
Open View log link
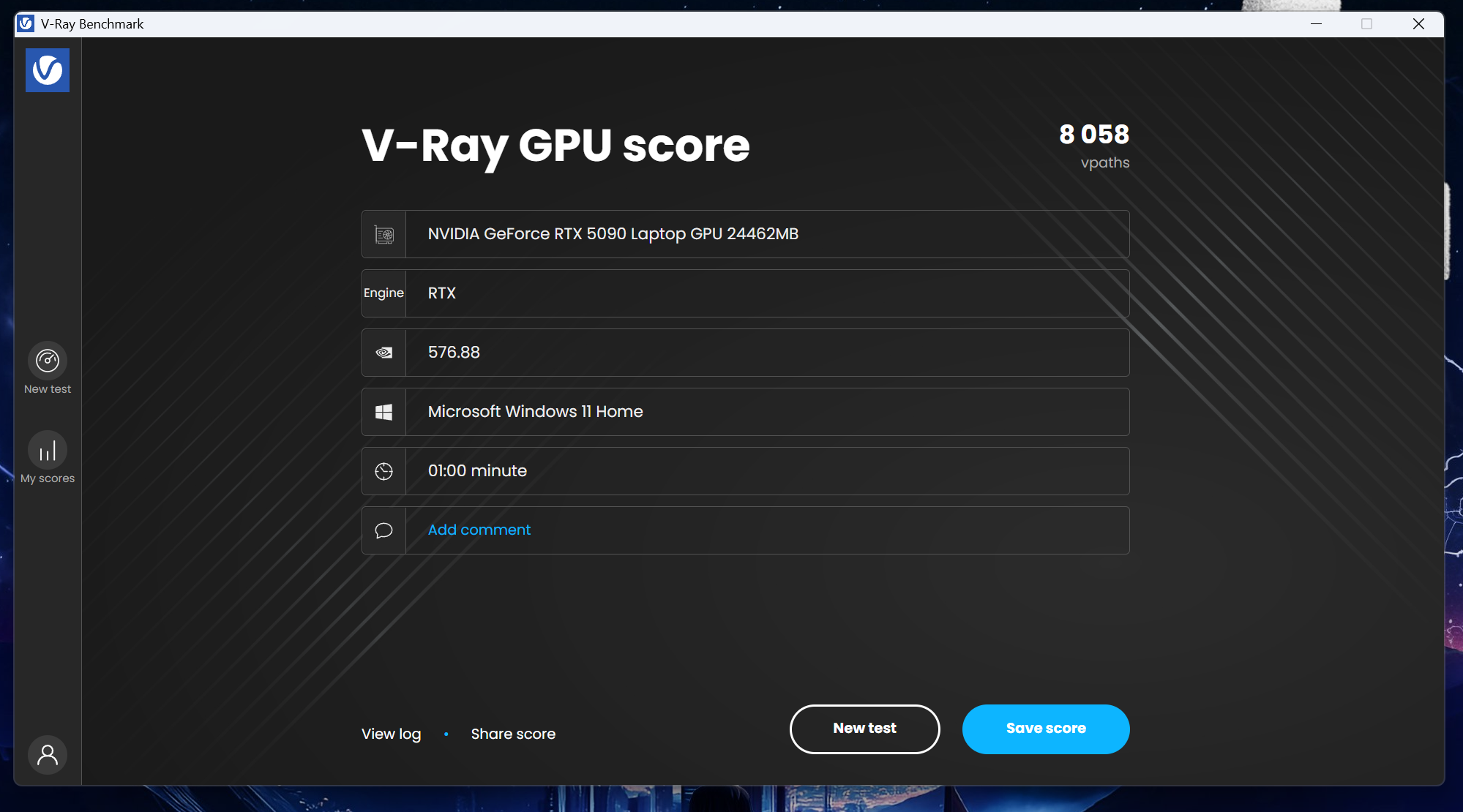coord(392,734)
